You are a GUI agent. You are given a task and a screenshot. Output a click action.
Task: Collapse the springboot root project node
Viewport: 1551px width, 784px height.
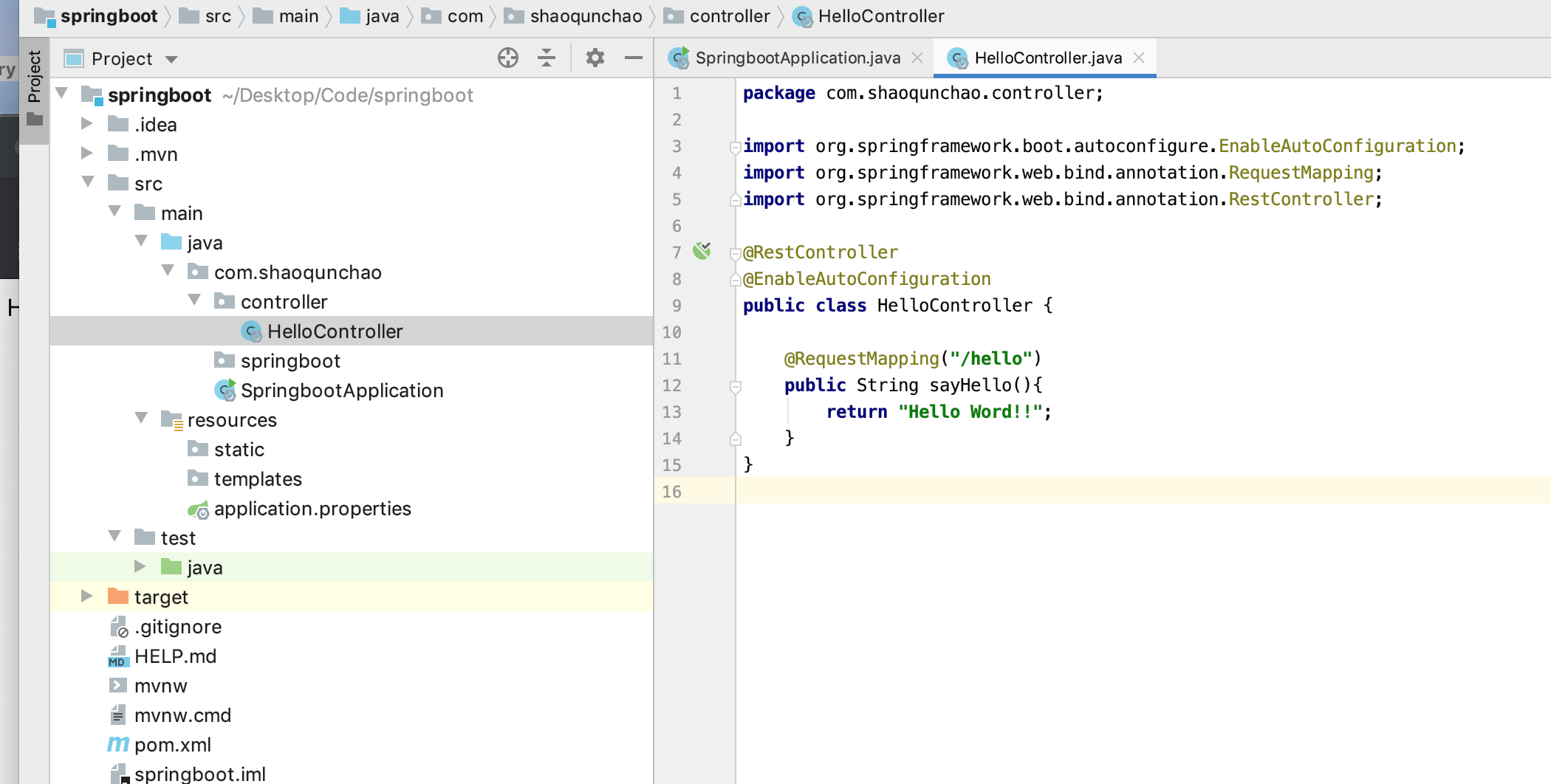coord(62,94)
